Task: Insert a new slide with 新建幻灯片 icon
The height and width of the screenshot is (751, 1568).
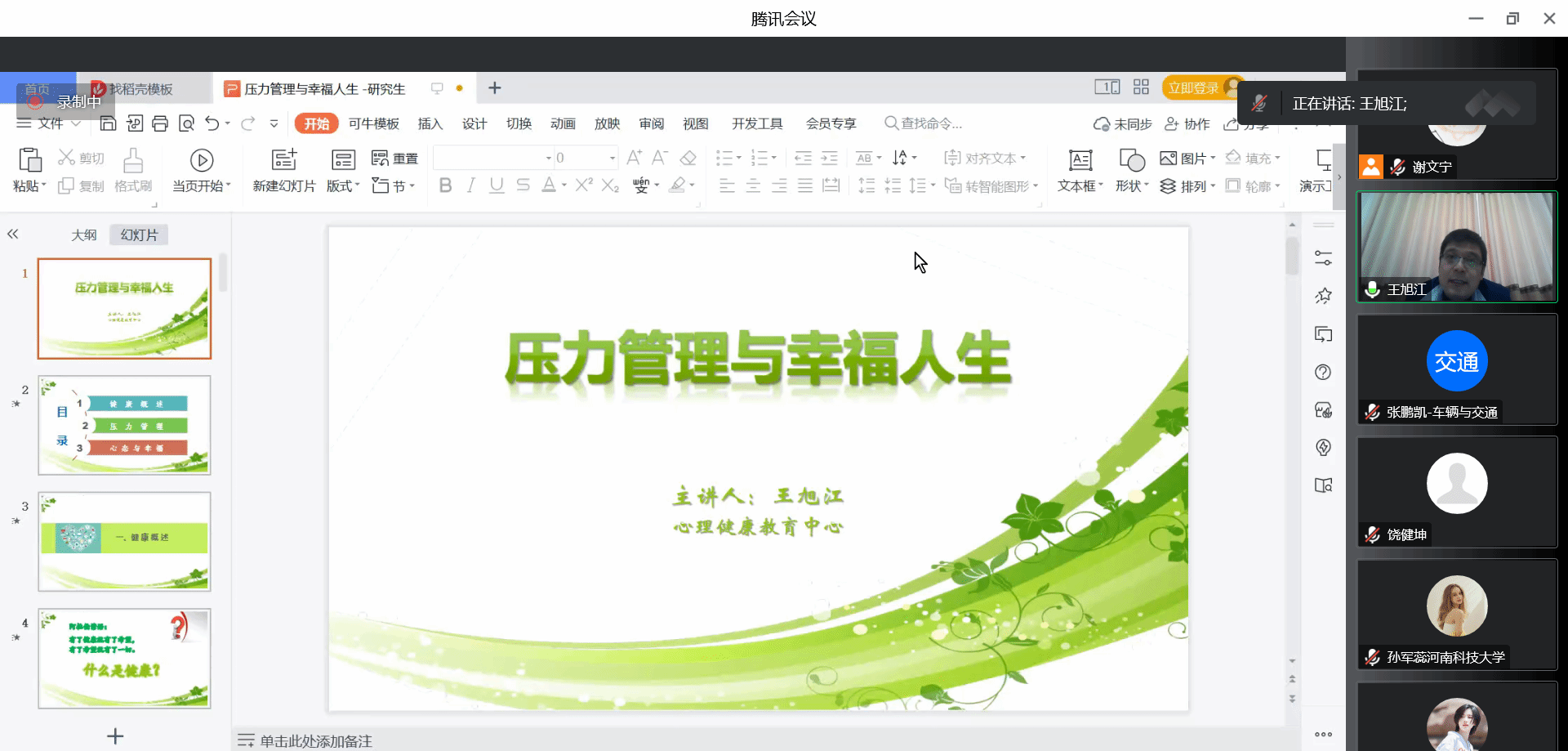Action: (x=283, y=160)
